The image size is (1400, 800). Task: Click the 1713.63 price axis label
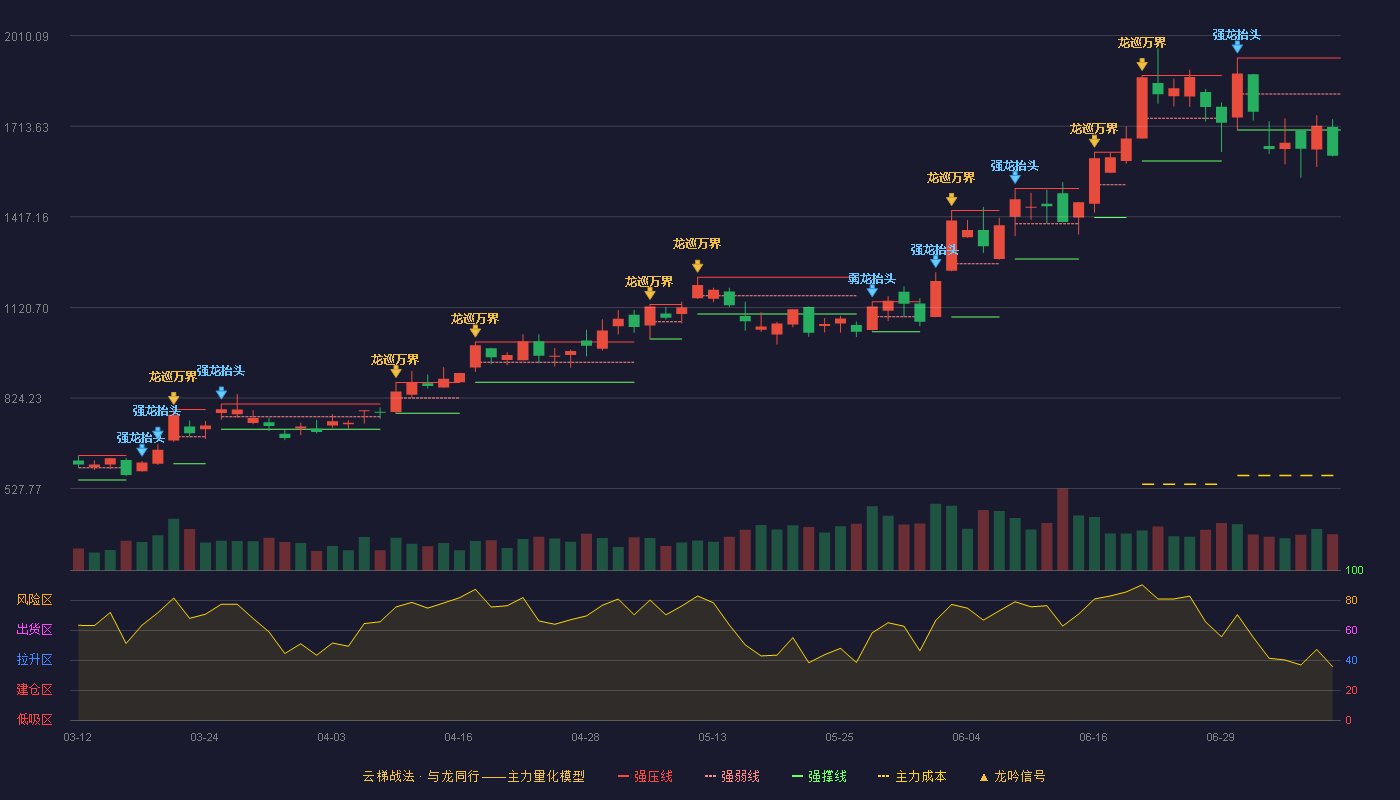coord(26,127)
